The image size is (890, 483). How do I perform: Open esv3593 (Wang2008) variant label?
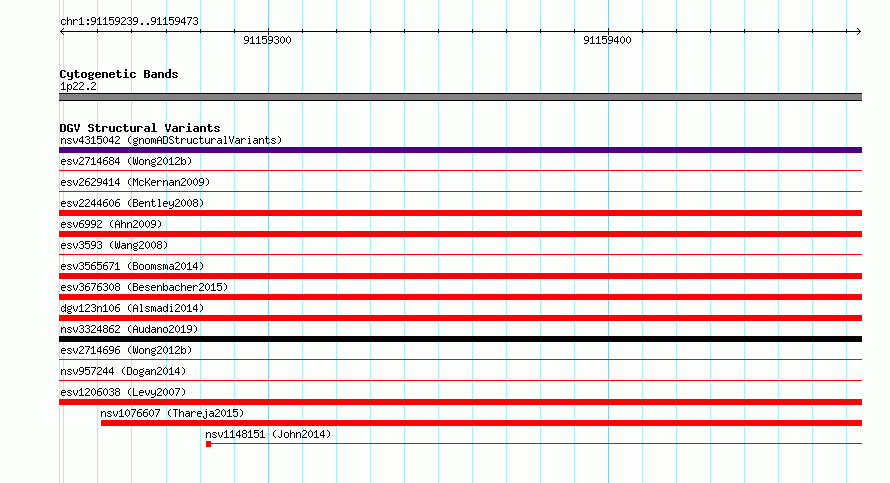click(114, 245)
